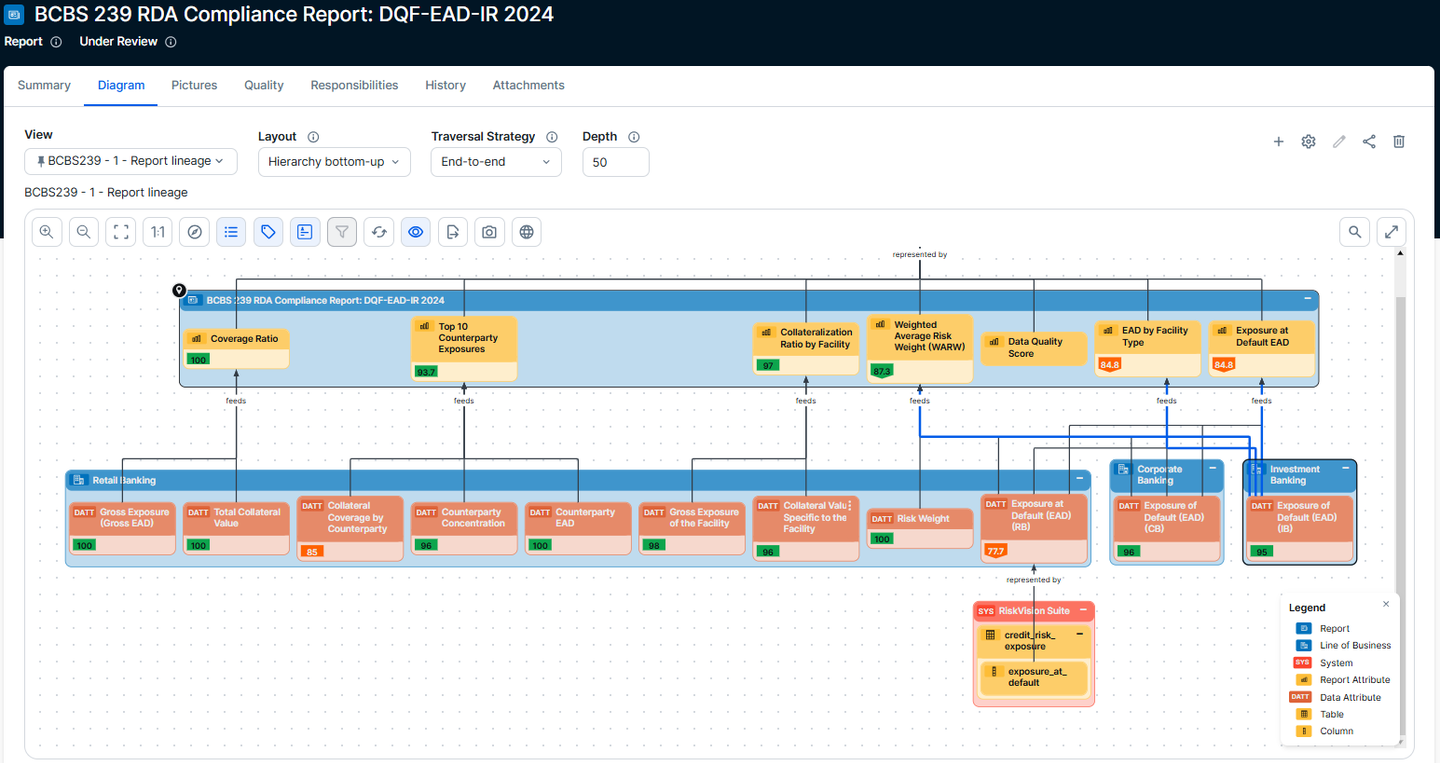This screenshot has width=1440, height=763.
Task: Search within the diagram using magnifier icon
Action: pos(1354,232)
